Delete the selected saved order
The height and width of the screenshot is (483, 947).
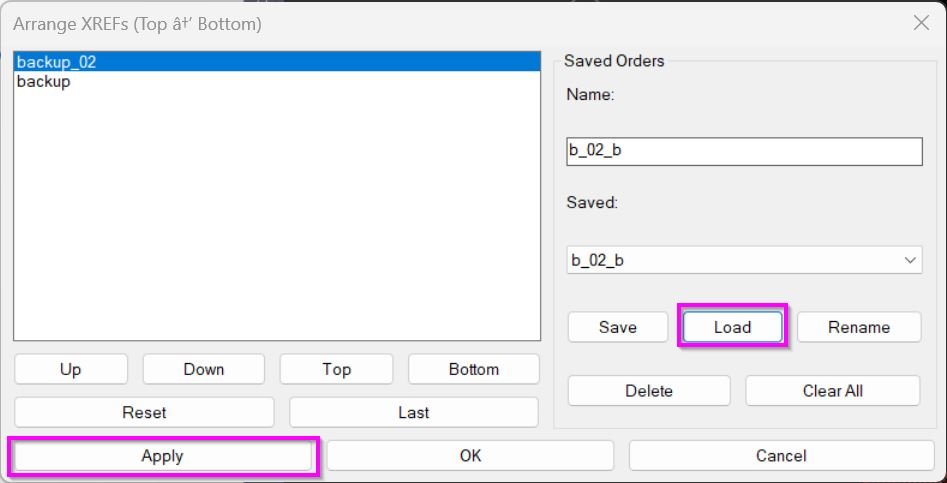click(x=649, y=391)
